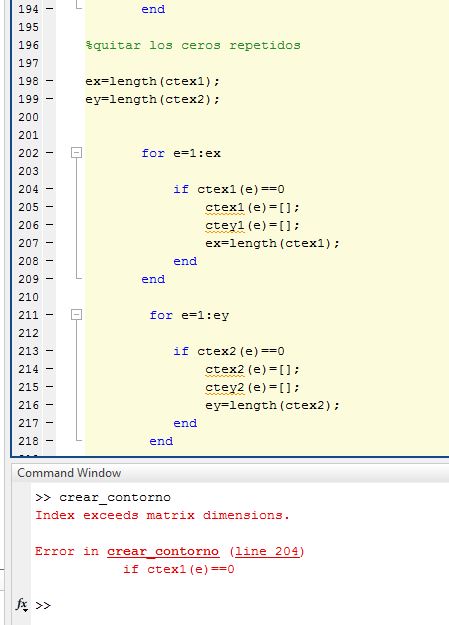Set a breakpoint dash at line 205
The image size is (449, 625).
tap(49, 206)
